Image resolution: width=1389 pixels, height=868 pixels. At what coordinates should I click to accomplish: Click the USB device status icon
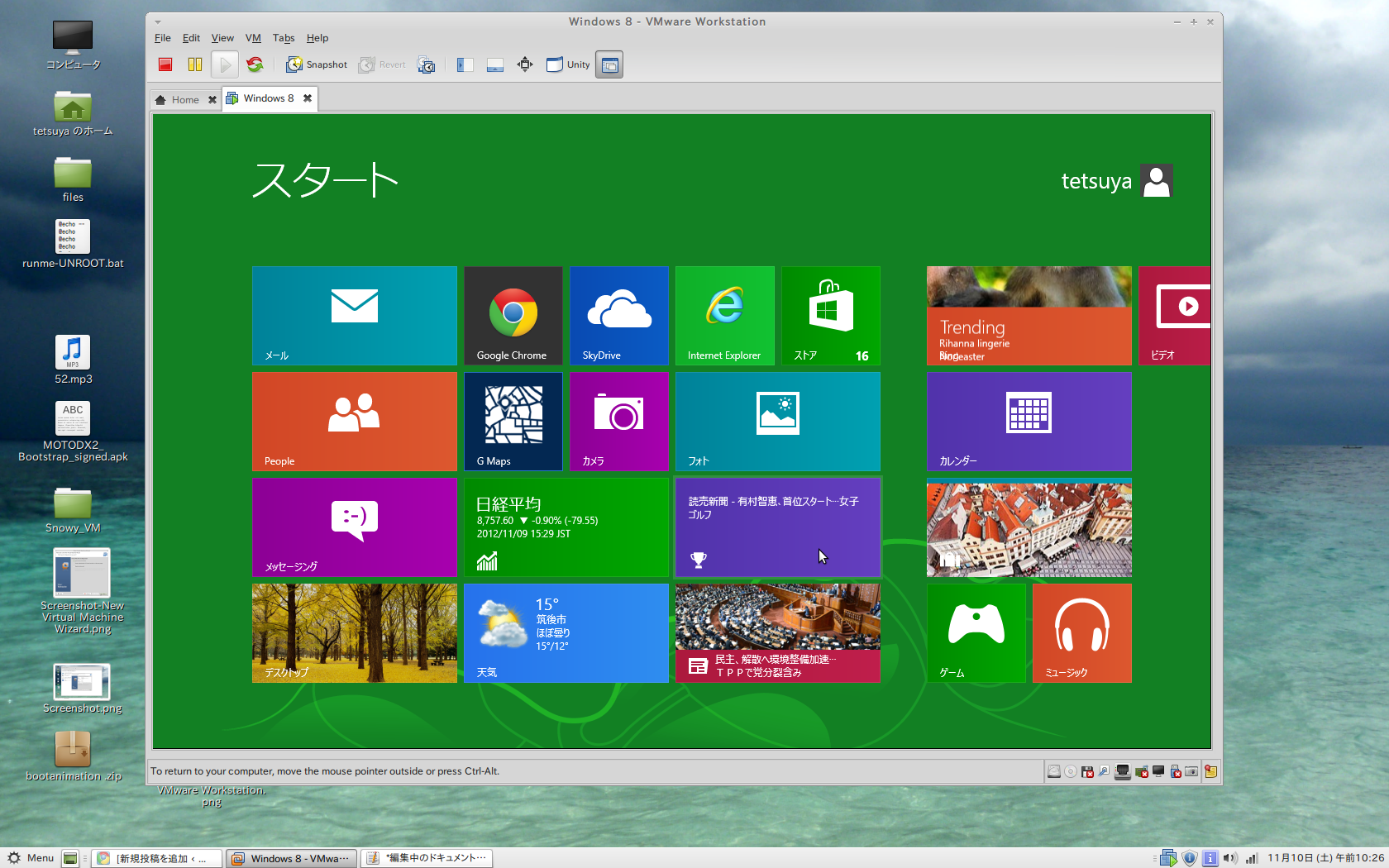pos(1176,771)
